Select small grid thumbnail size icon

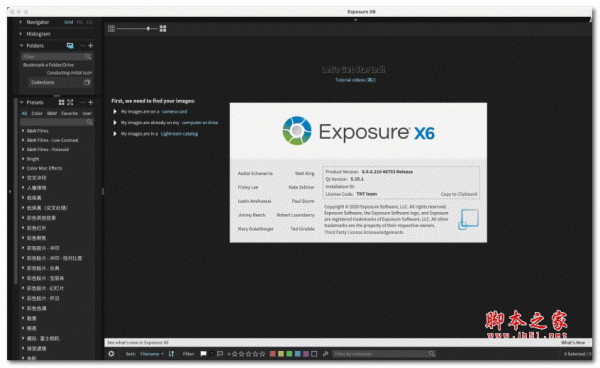coord(111,28)
